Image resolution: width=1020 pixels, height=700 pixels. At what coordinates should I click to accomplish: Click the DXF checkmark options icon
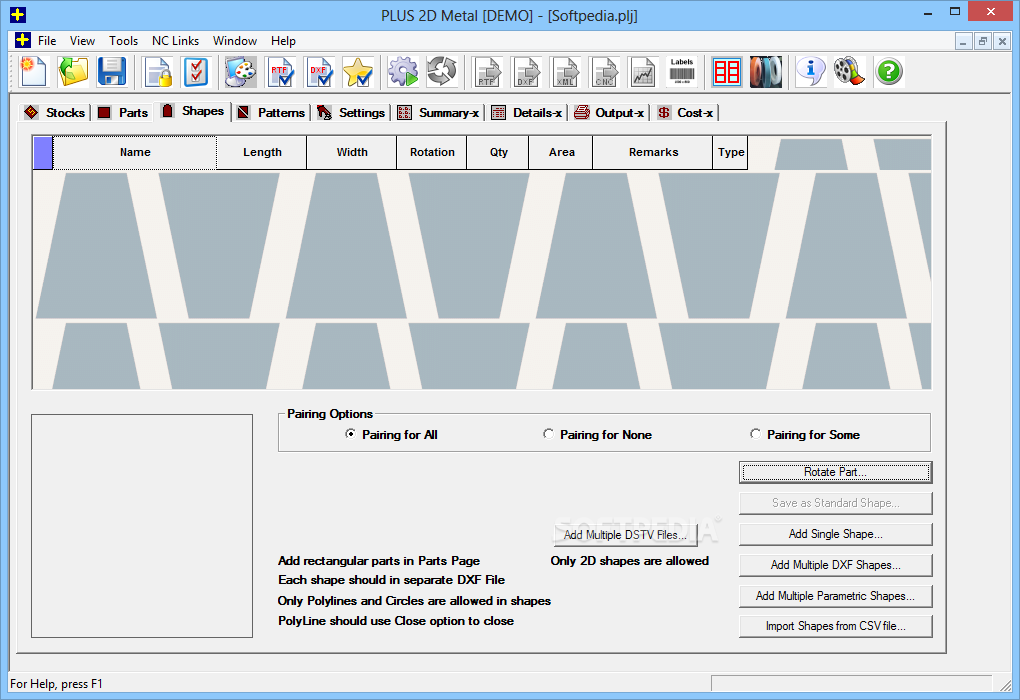[x=319, y=72]
